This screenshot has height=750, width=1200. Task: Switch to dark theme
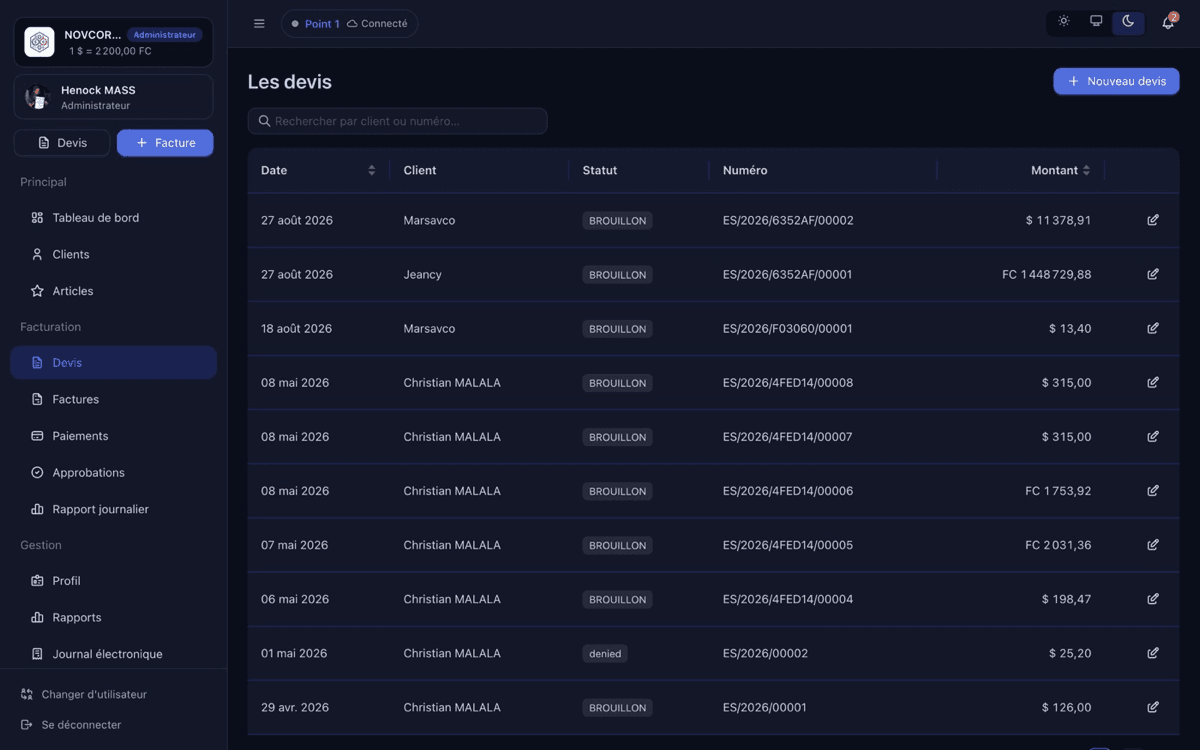pyautogui.click(x=1128, y=22)
